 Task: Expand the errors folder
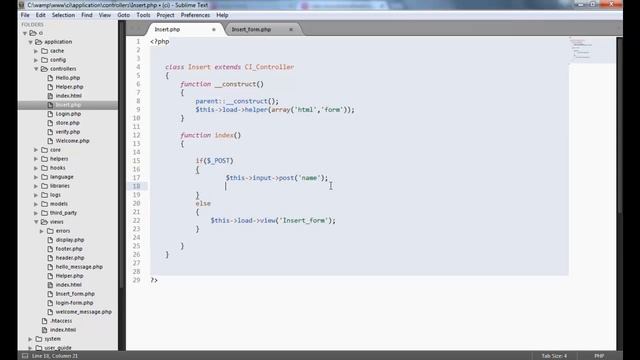[42, 231]
